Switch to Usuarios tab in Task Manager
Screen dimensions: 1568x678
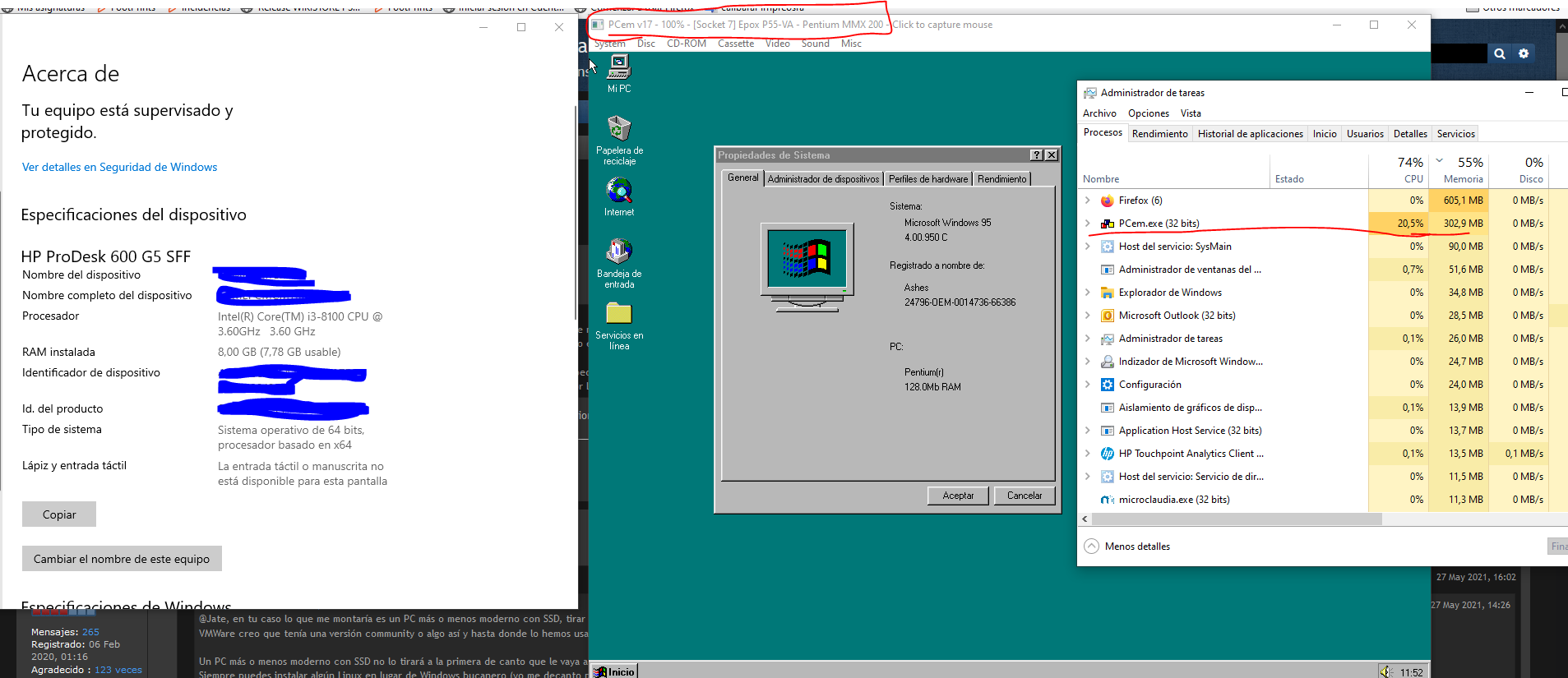pos(1365,134)
